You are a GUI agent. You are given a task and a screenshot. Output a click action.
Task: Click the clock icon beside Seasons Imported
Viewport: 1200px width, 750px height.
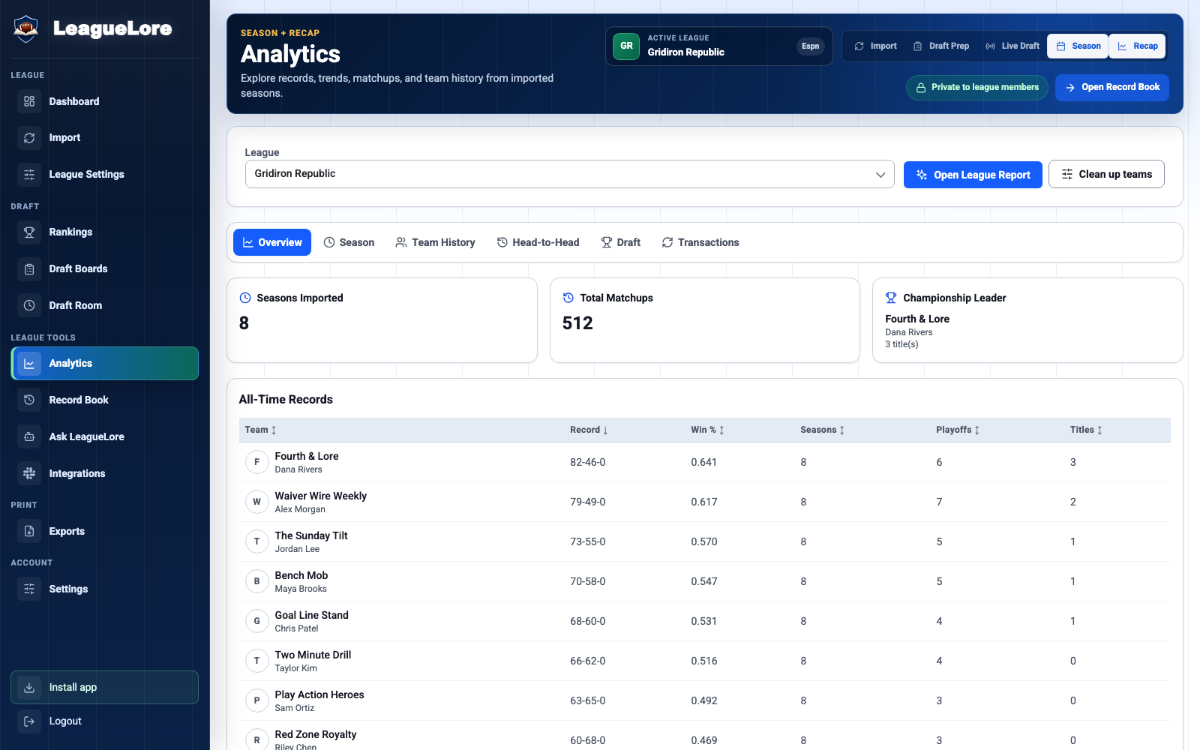pyautogui.click(x=245, y=298)
